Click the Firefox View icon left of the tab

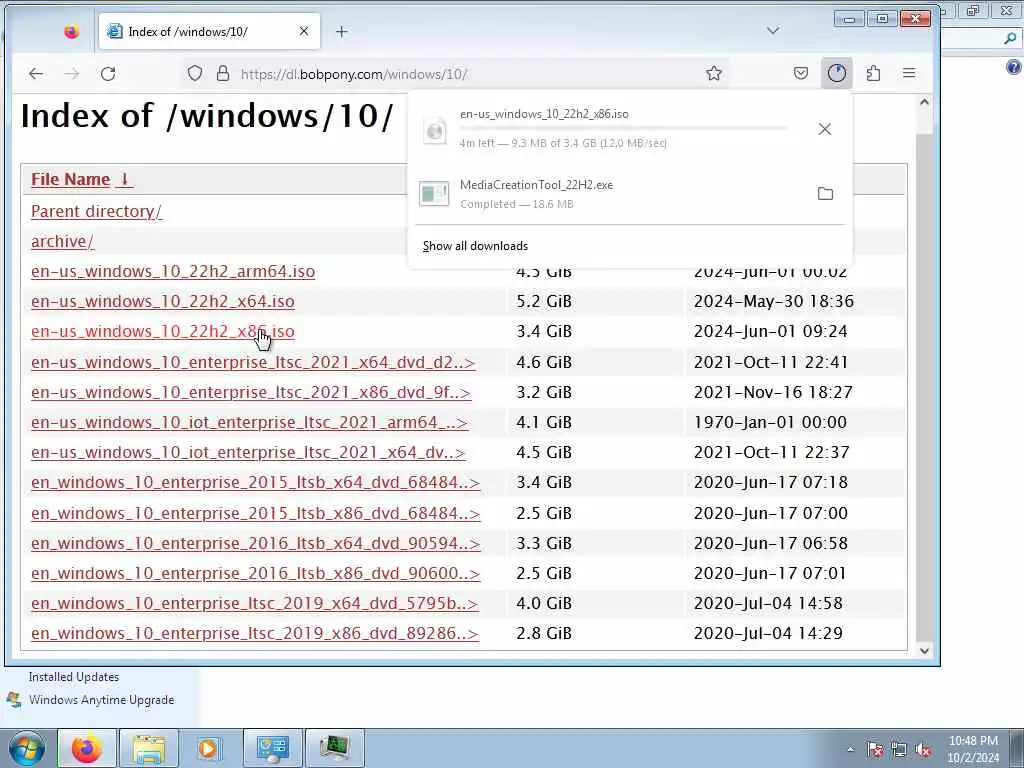click(71, 31)
